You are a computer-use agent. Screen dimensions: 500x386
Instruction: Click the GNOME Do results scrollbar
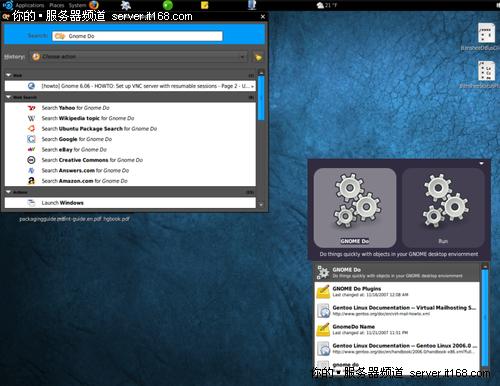[485, 317]
